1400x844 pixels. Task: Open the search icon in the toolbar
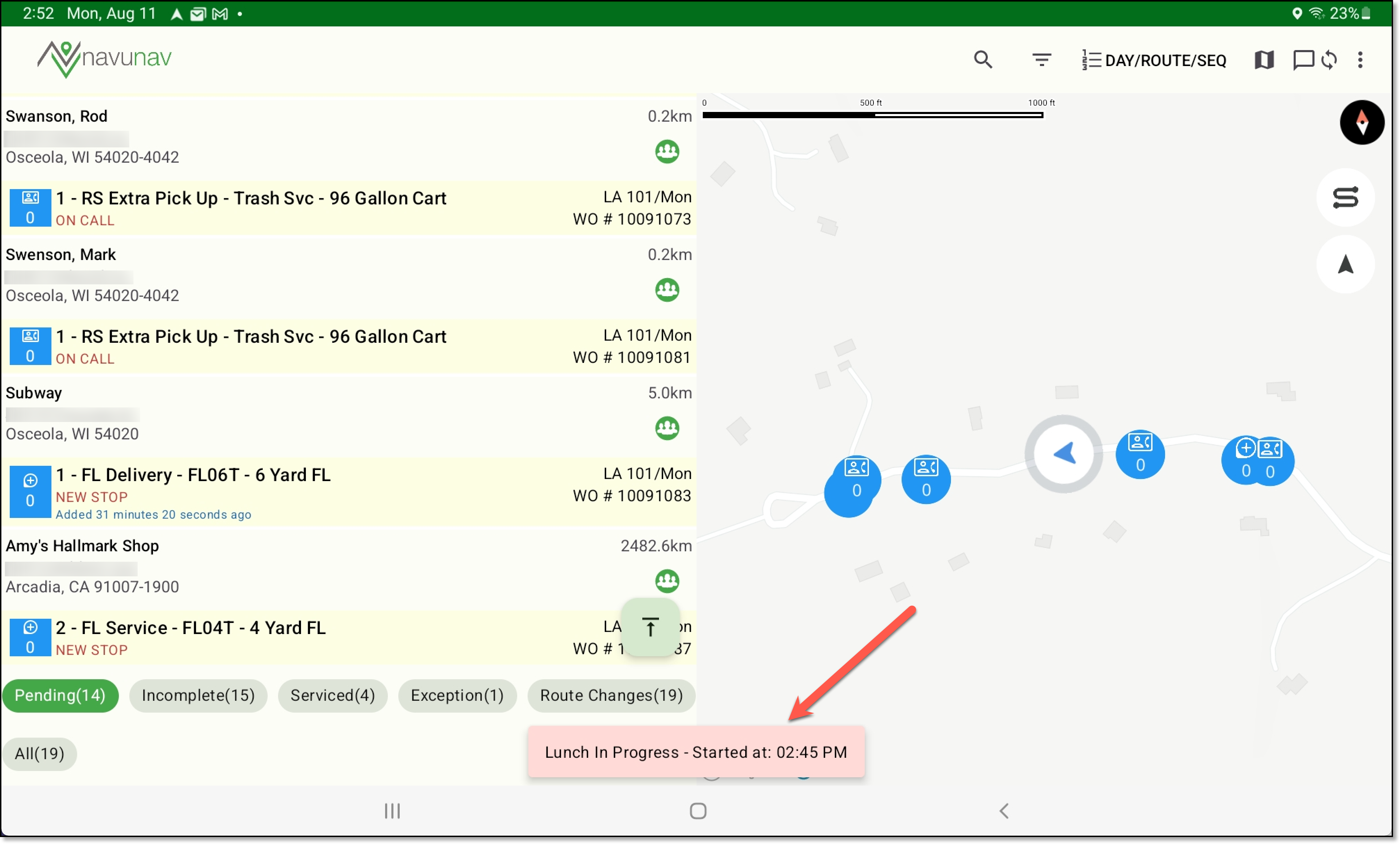982,60
